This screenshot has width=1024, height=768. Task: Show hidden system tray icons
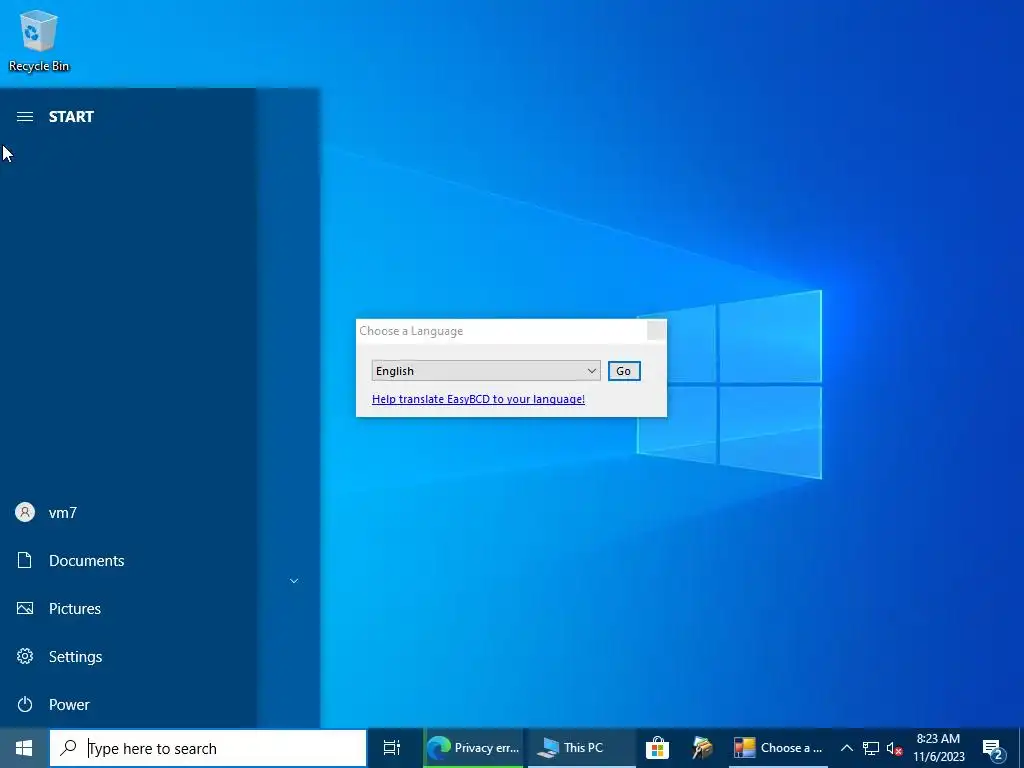[x=846, y=748]
